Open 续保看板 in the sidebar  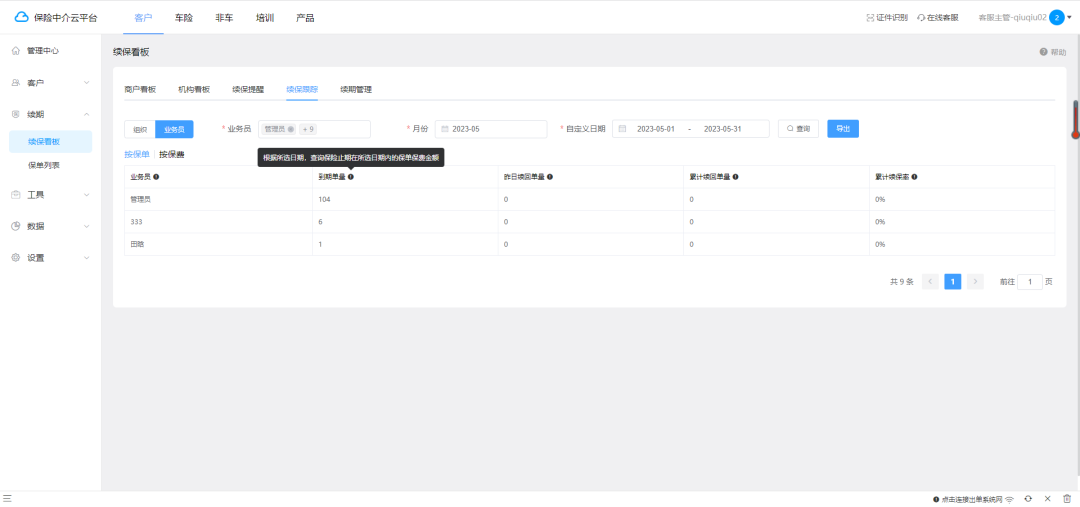(x=50, y=141)
